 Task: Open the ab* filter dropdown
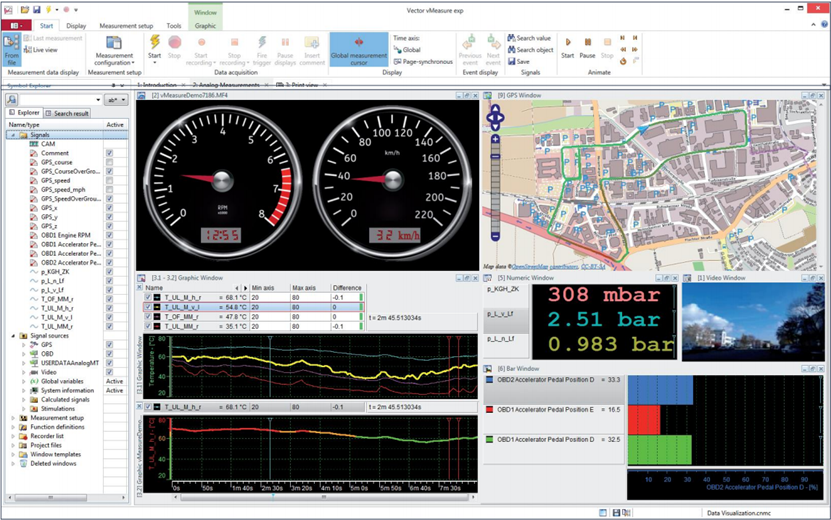pos(116,100)
